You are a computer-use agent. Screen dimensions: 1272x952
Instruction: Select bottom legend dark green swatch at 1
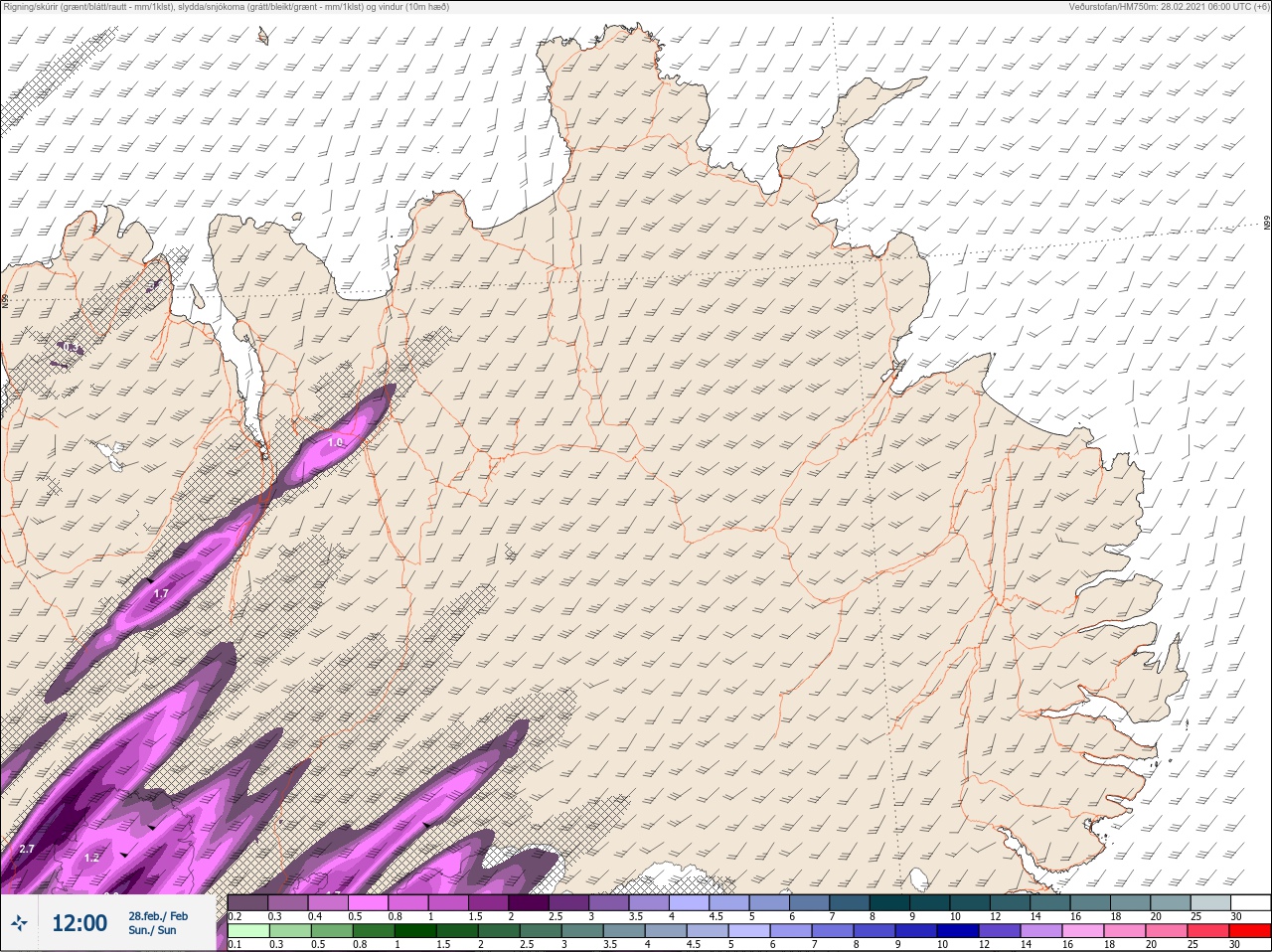[x=415, y=931]
